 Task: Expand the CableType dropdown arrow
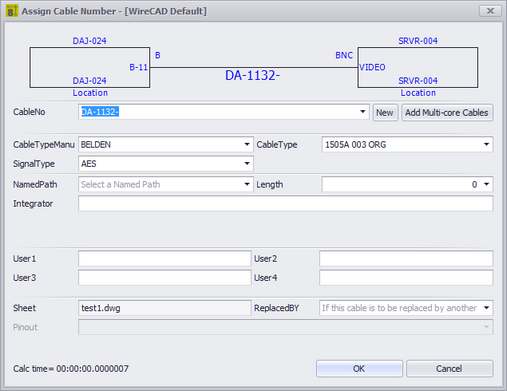(486, 144)
